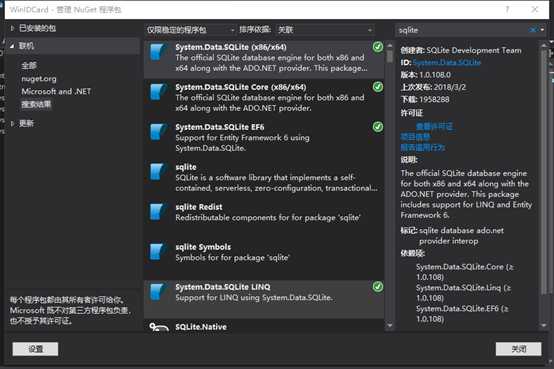
Task: Click version text 1.0.108.0
Action: coord(435,75)
